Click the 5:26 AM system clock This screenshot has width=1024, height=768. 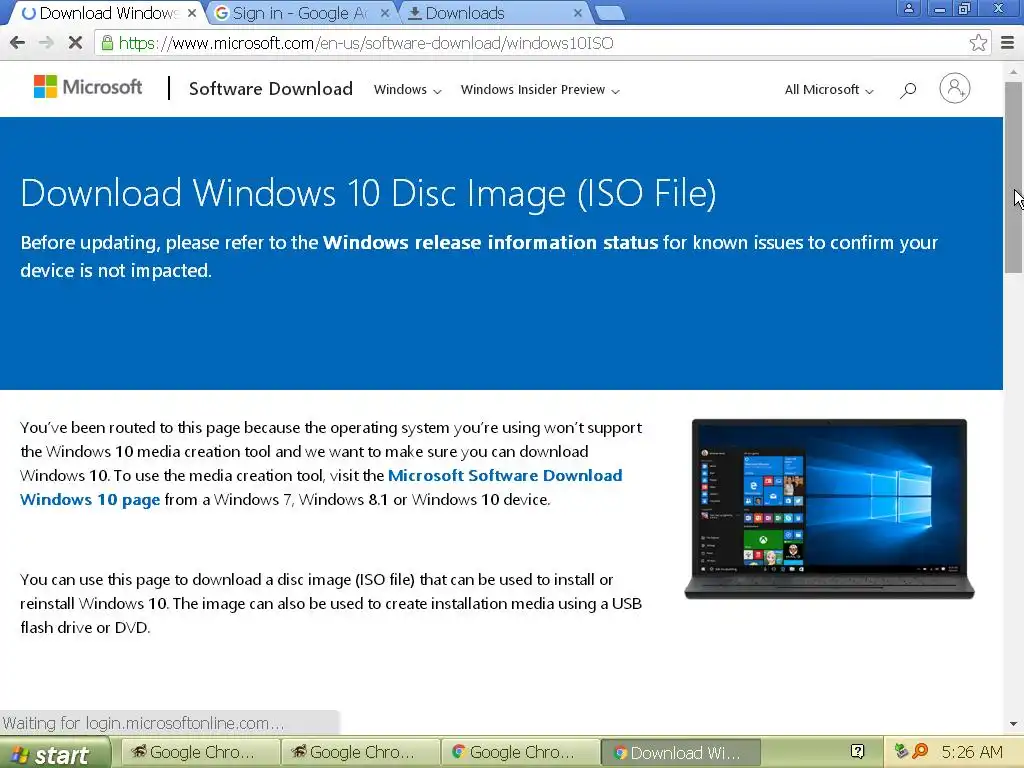[971, 752]
